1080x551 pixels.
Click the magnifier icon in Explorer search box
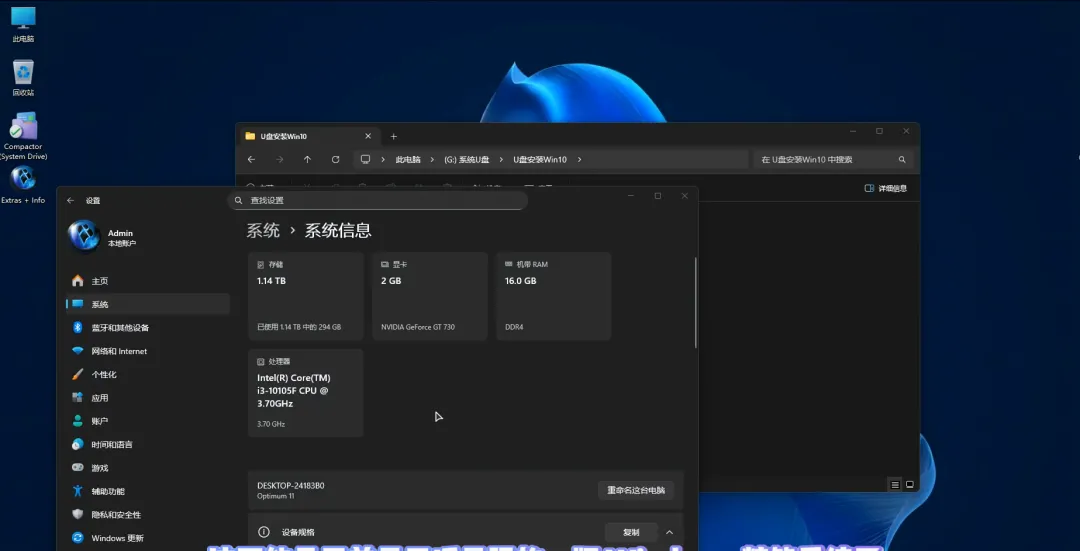(x=902, y=159)
